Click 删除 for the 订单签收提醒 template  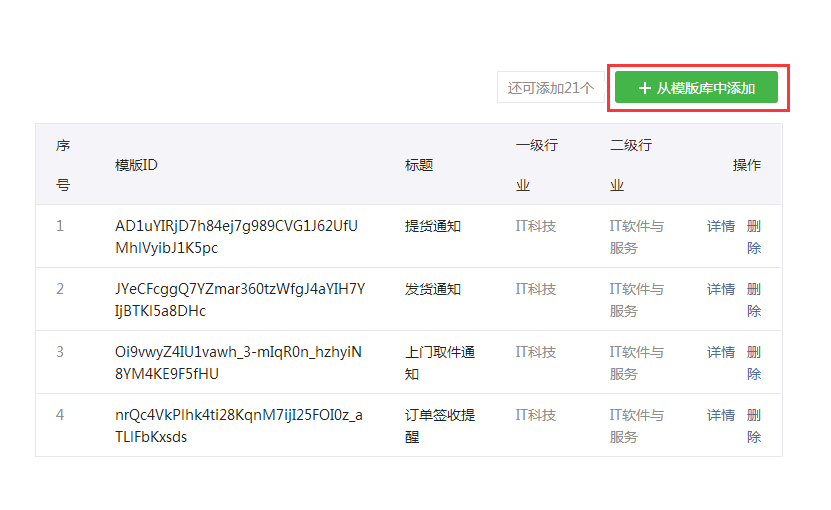(754, 426)
